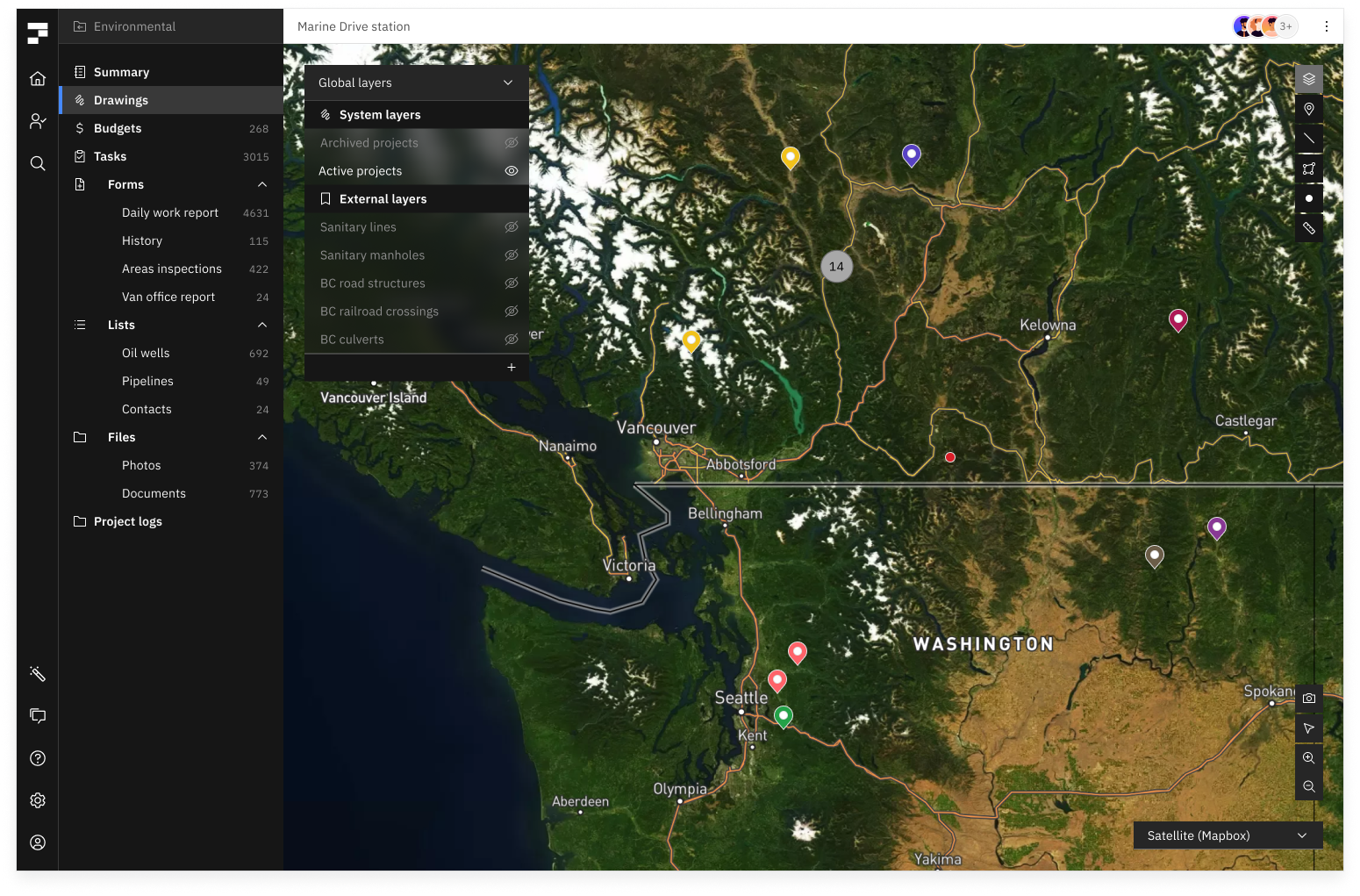Show the BC culverts layer
This screenshot has height=896, width=1360.
(511, 340)
